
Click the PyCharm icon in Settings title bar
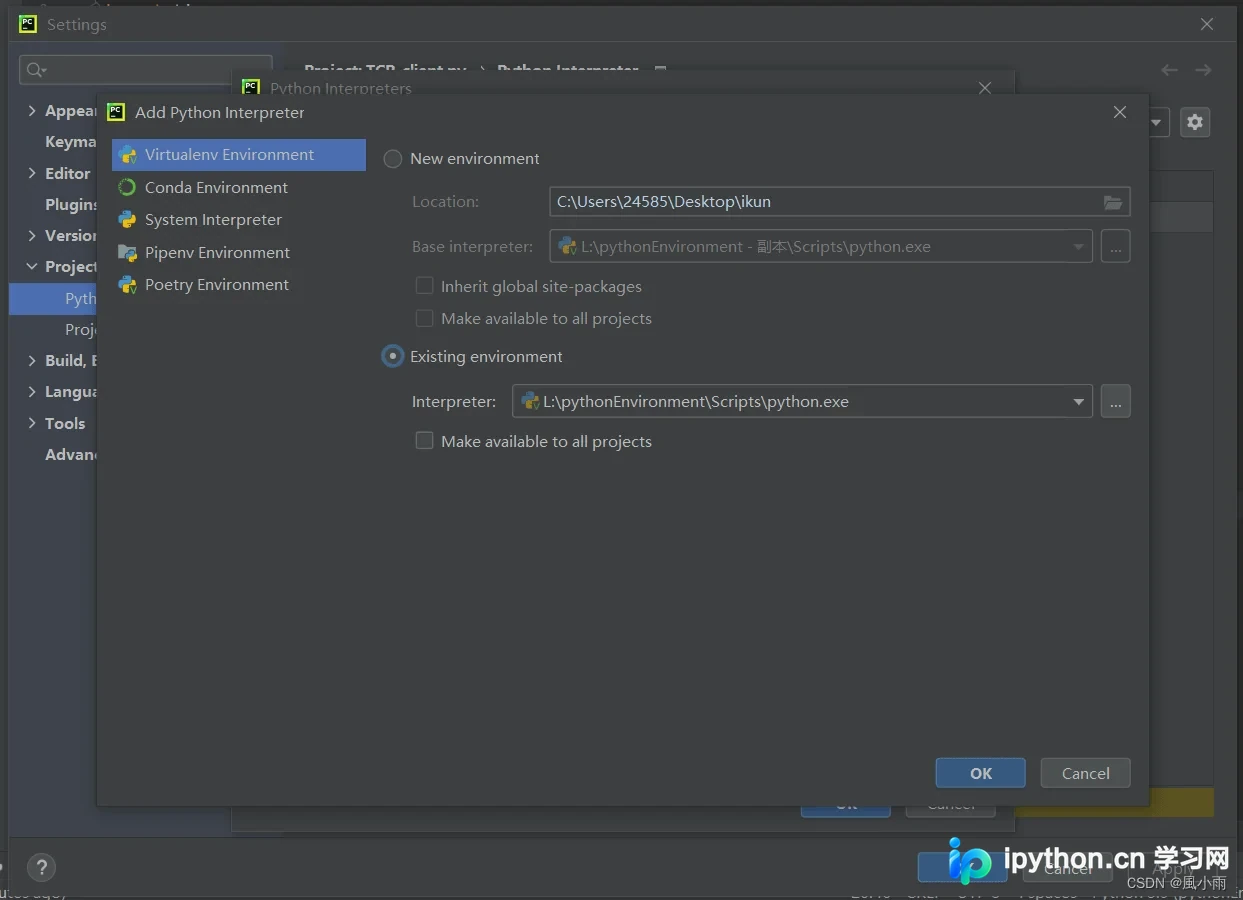click(x=28, y=24)
